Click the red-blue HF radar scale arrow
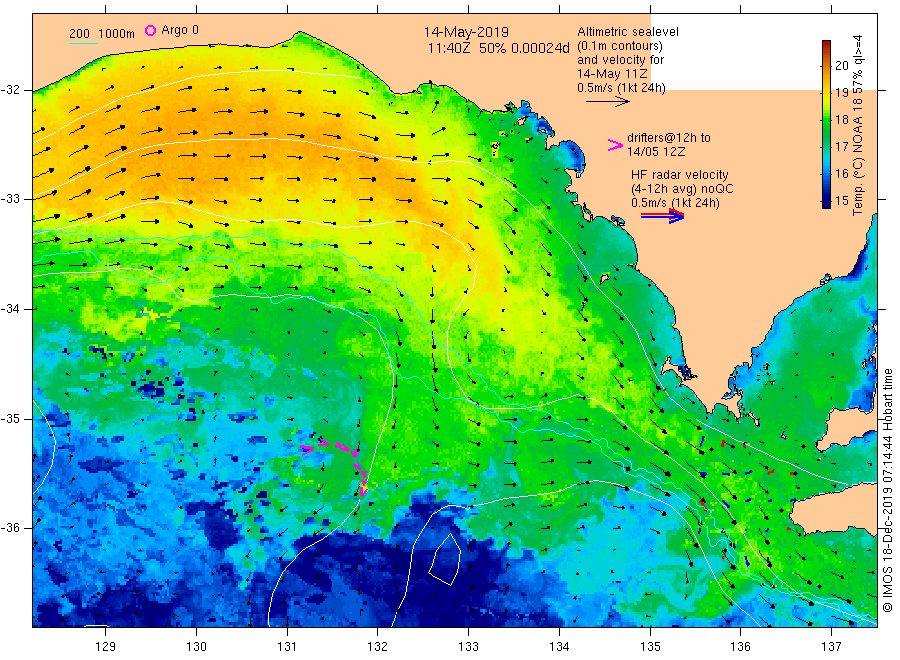This screenshot has width=900, height=660. 662,216
